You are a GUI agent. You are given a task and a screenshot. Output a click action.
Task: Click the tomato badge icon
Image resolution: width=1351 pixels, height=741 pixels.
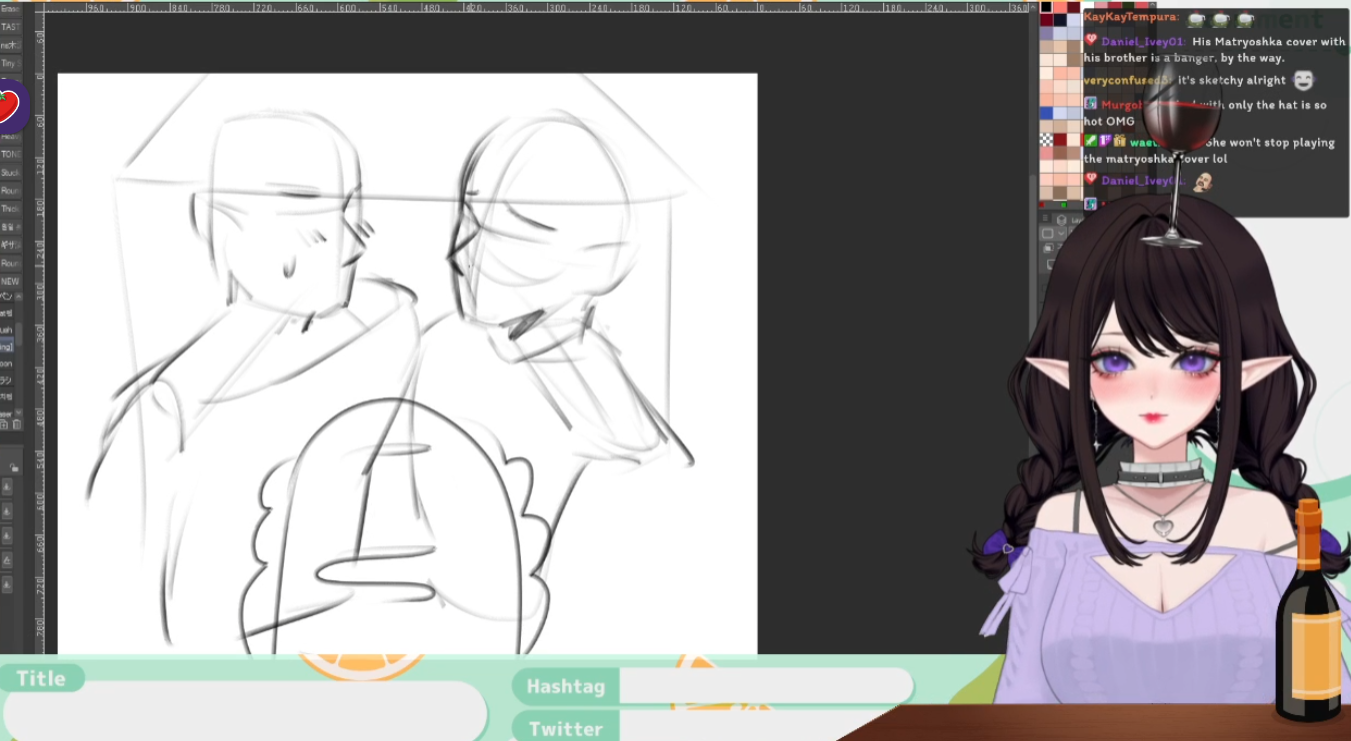coord(9,104)
